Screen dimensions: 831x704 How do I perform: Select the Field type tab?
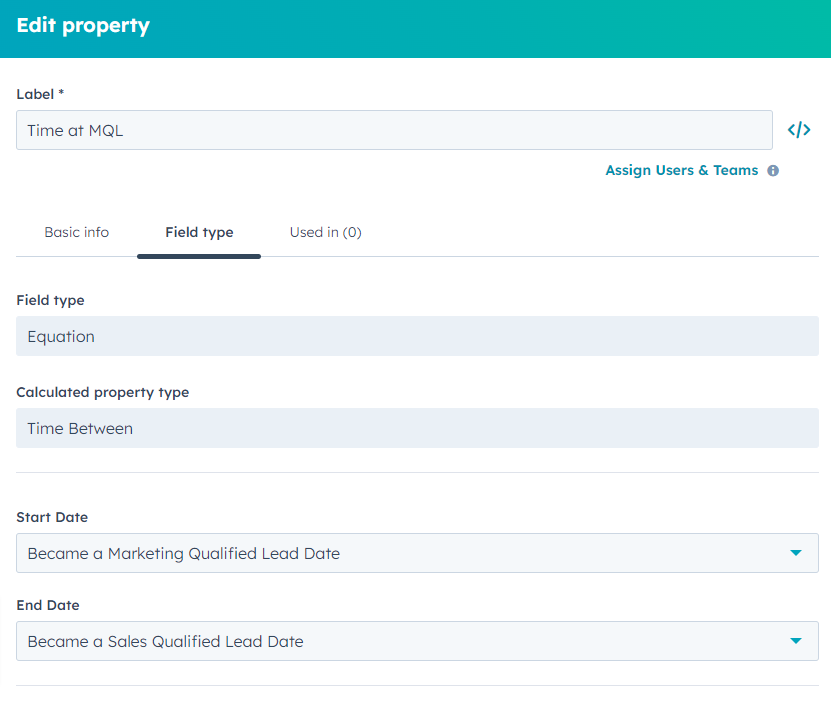(x=199, y=232)
